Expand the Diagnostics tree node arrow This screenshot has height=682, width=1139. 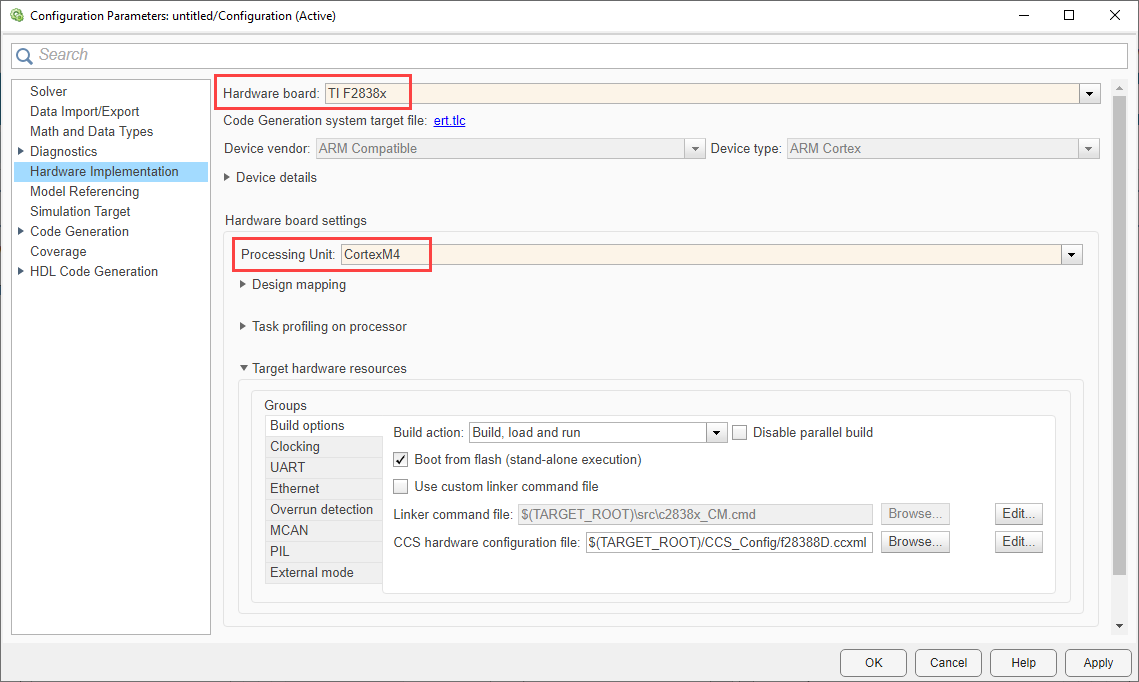coord(21,152)
